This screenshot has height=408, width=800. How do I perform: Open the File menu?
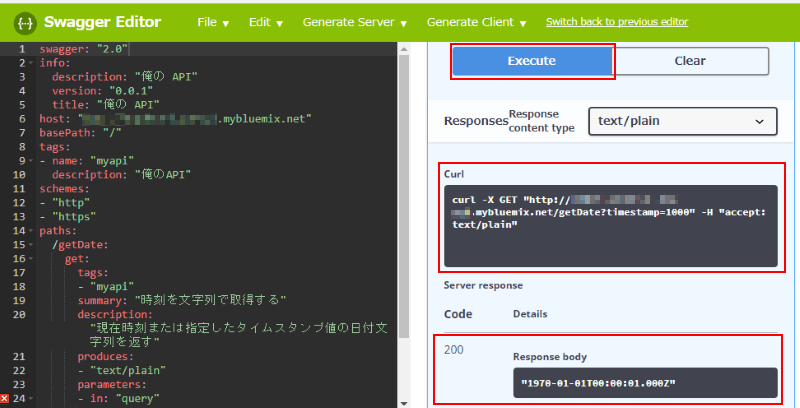[x=213, y=22]
